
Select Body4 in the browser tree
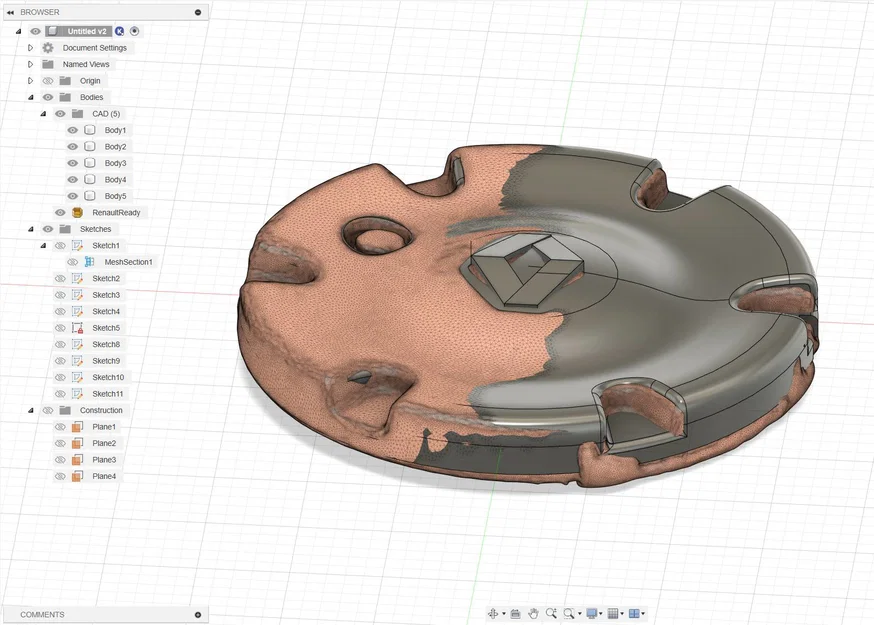click(x=115, y=180)
